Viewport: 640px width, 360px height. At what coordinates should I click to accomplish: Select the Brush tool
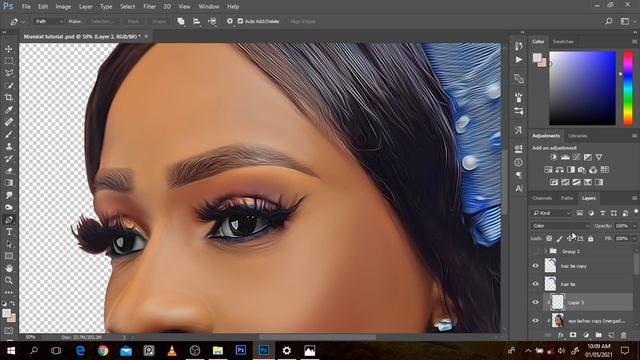9,134
